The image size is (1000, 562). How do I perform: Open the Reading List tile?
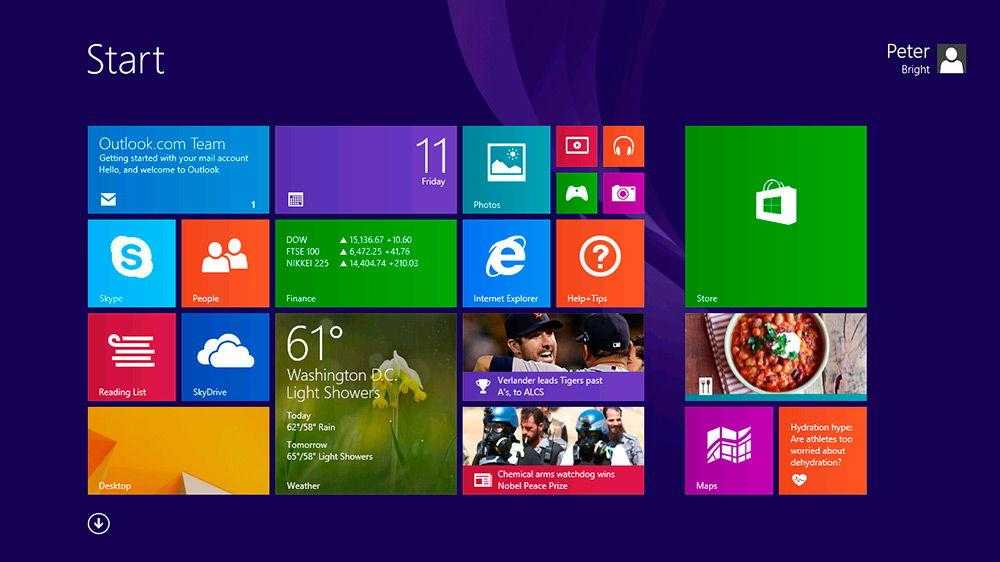click(x=131, y=357)
